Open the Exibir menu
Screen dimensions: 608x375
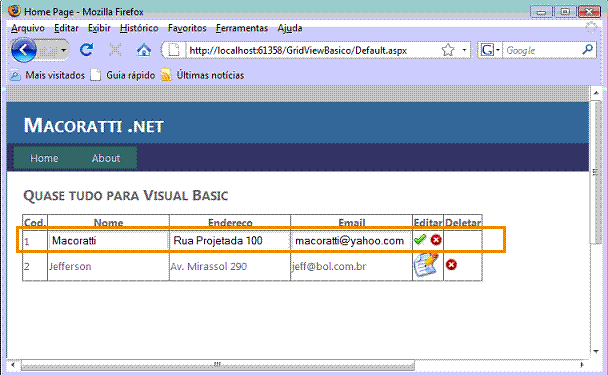(x=99, y=28)
